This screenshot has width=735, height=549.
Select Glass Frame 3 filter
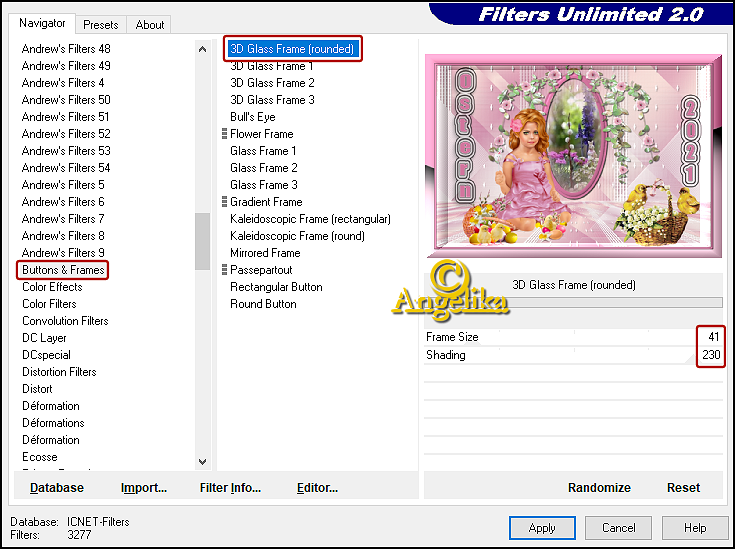[263, 185]
